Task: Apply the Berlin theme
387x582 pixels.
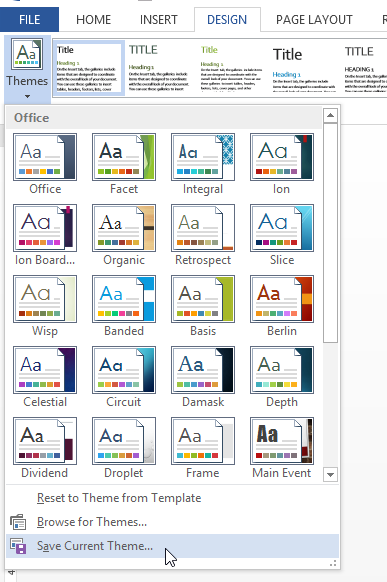Action: pyautogui.click(x=282, y=299)
